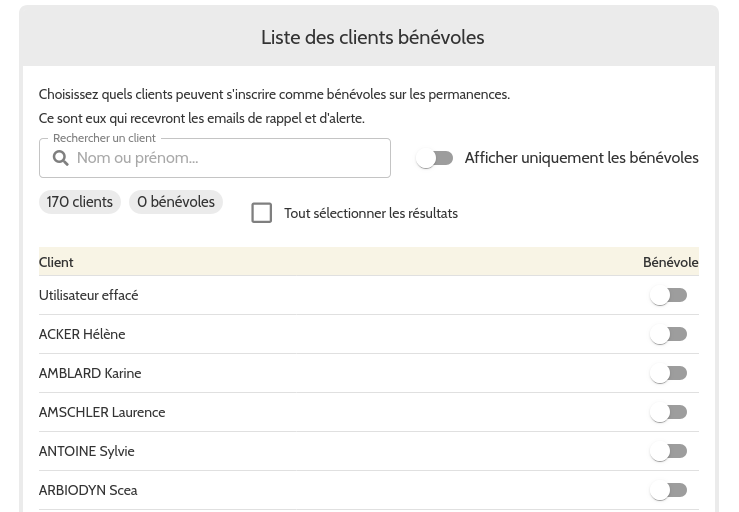Enable Afficher uniquement les bénévoles toggle
This screenshot has width=739, height=512.
pyautogui.click(x=435, y=158)
